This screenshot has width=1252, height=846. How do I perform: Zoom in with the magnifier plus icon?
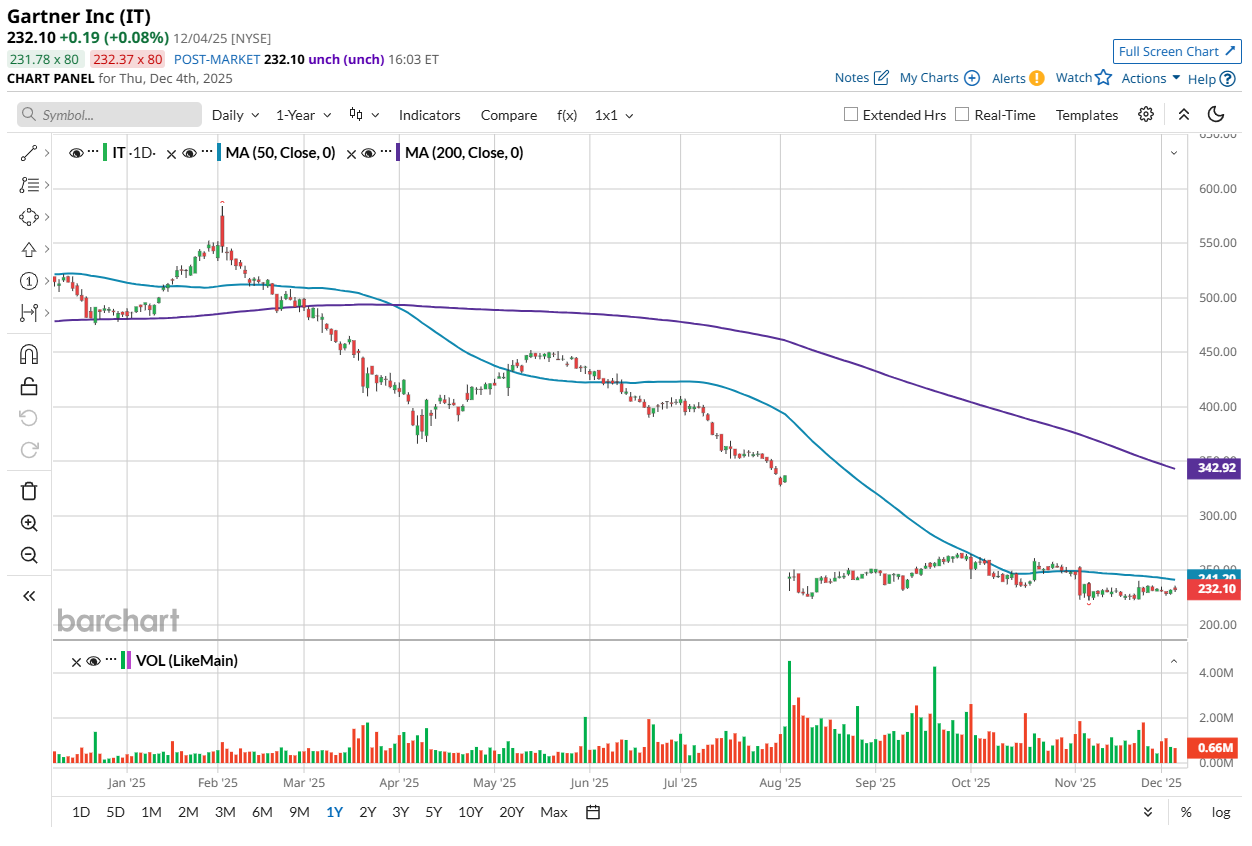pyautogui.click(x=28, y=523)
